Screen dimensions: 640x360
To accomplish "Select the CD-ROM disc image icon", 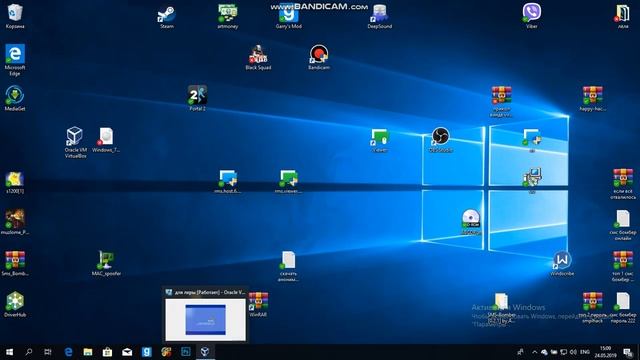I will pyautogui.click(x=471, y=220).
